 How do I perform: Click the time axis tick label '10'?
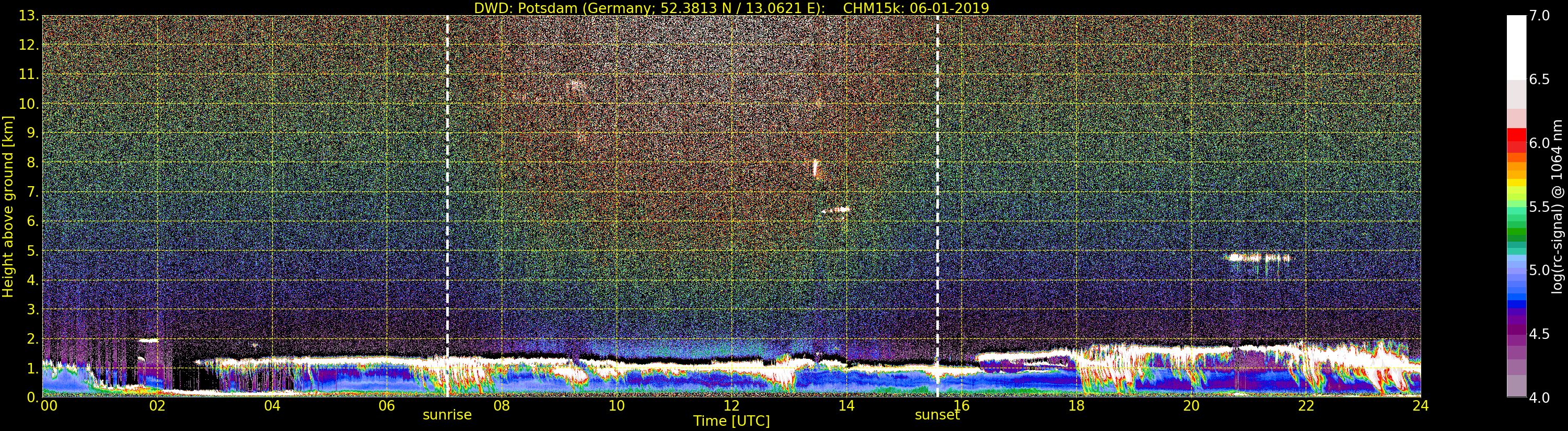[617, 406]
